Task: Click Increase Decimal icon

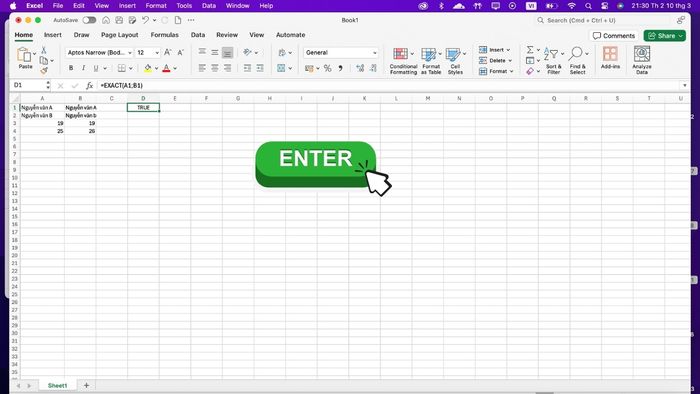Action: 360,68
